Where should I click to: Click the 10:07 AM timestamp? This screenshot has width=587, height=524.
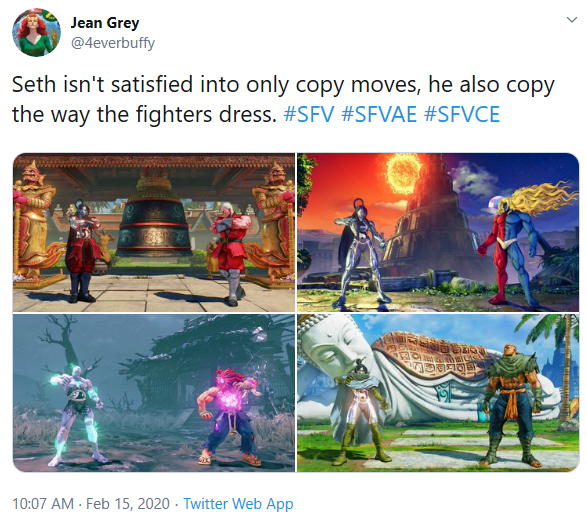pos(43,504)
